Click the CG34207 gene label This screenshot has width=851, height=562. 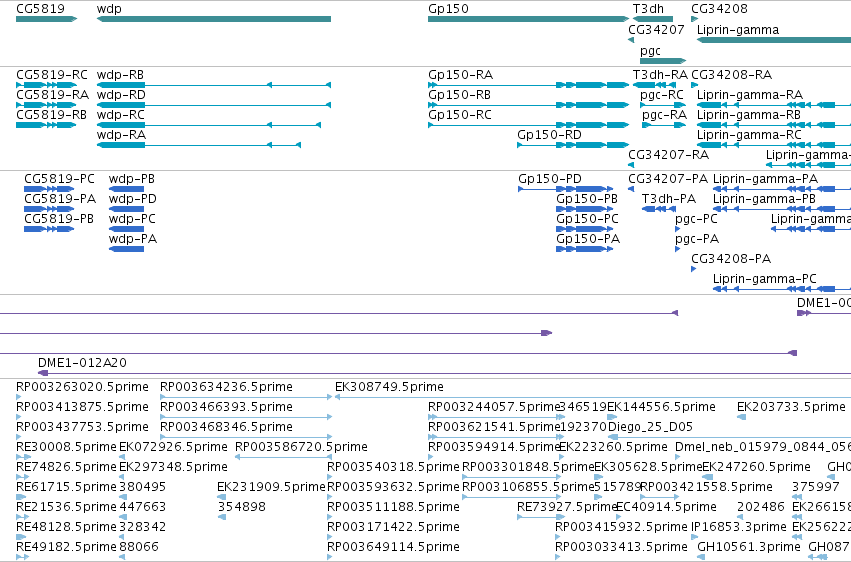click(x=656, y=30)
